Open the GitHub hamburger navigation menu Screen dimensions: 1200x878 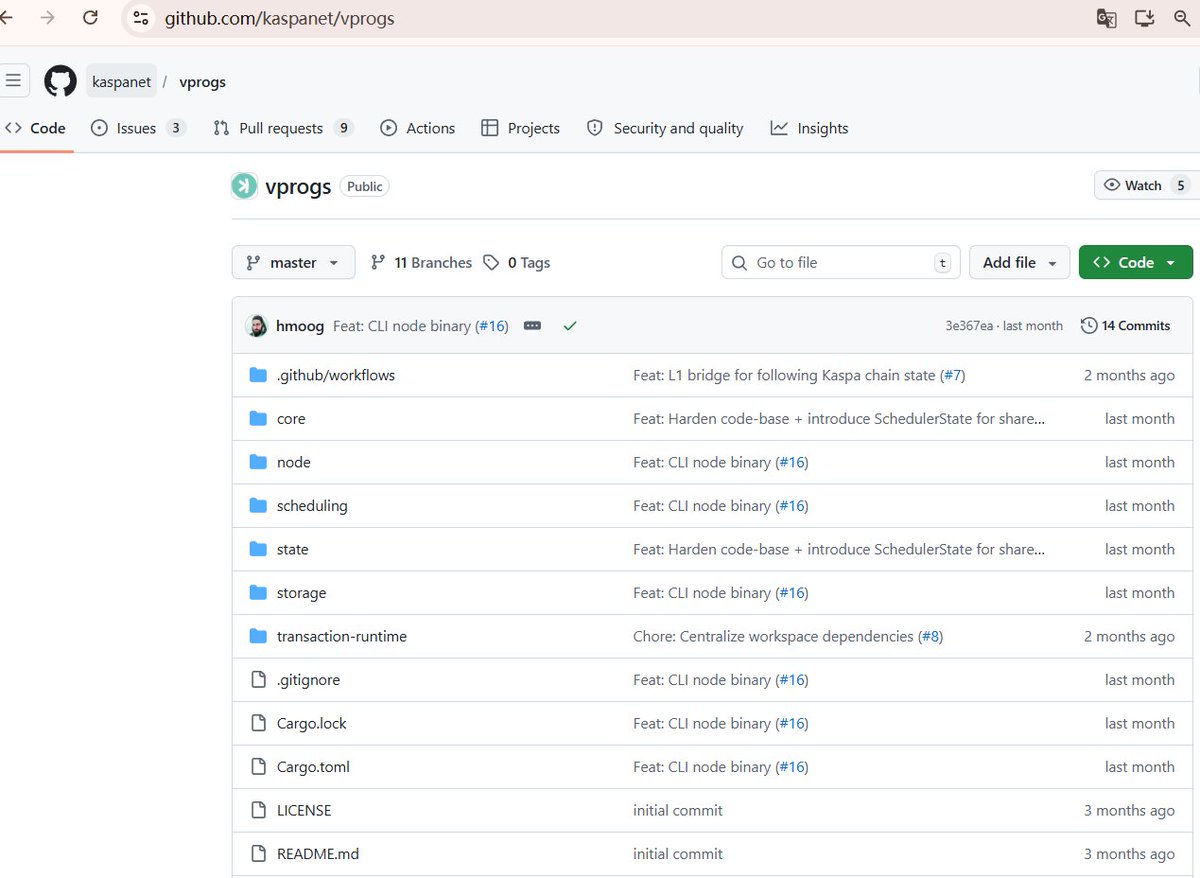tap(13, 81)
